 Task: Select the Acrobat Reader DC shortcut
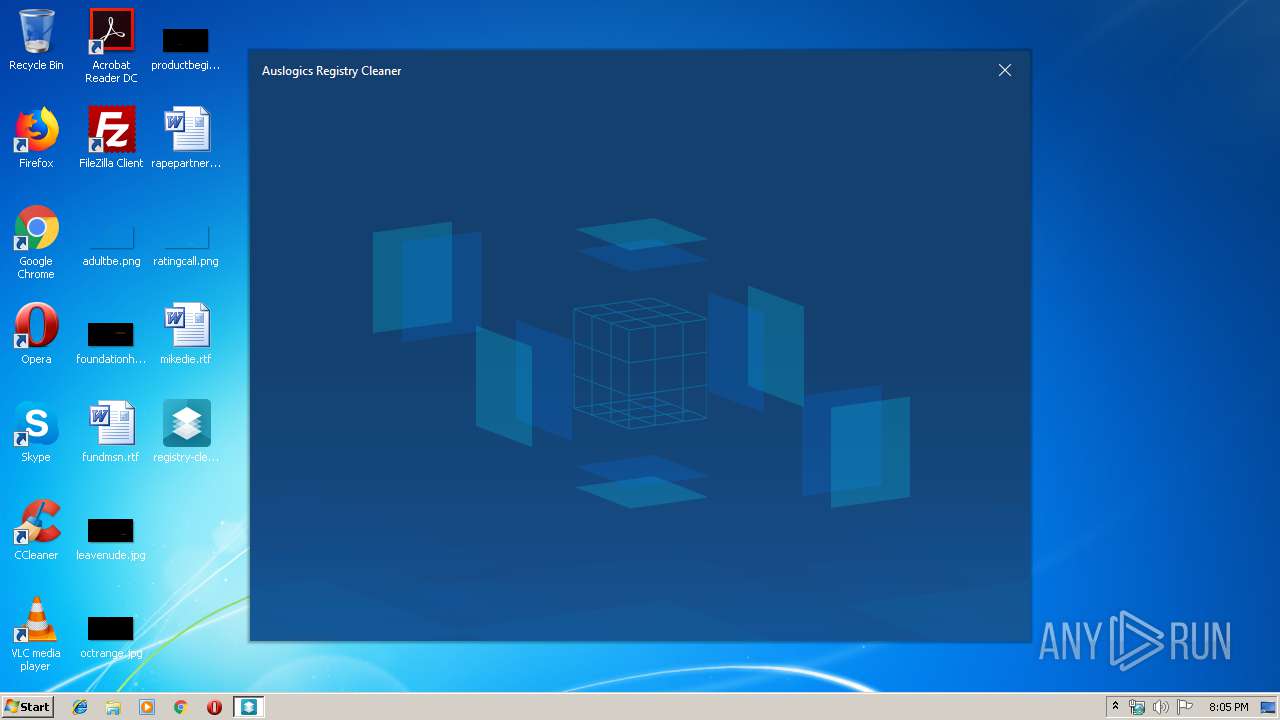pos(111,46)
